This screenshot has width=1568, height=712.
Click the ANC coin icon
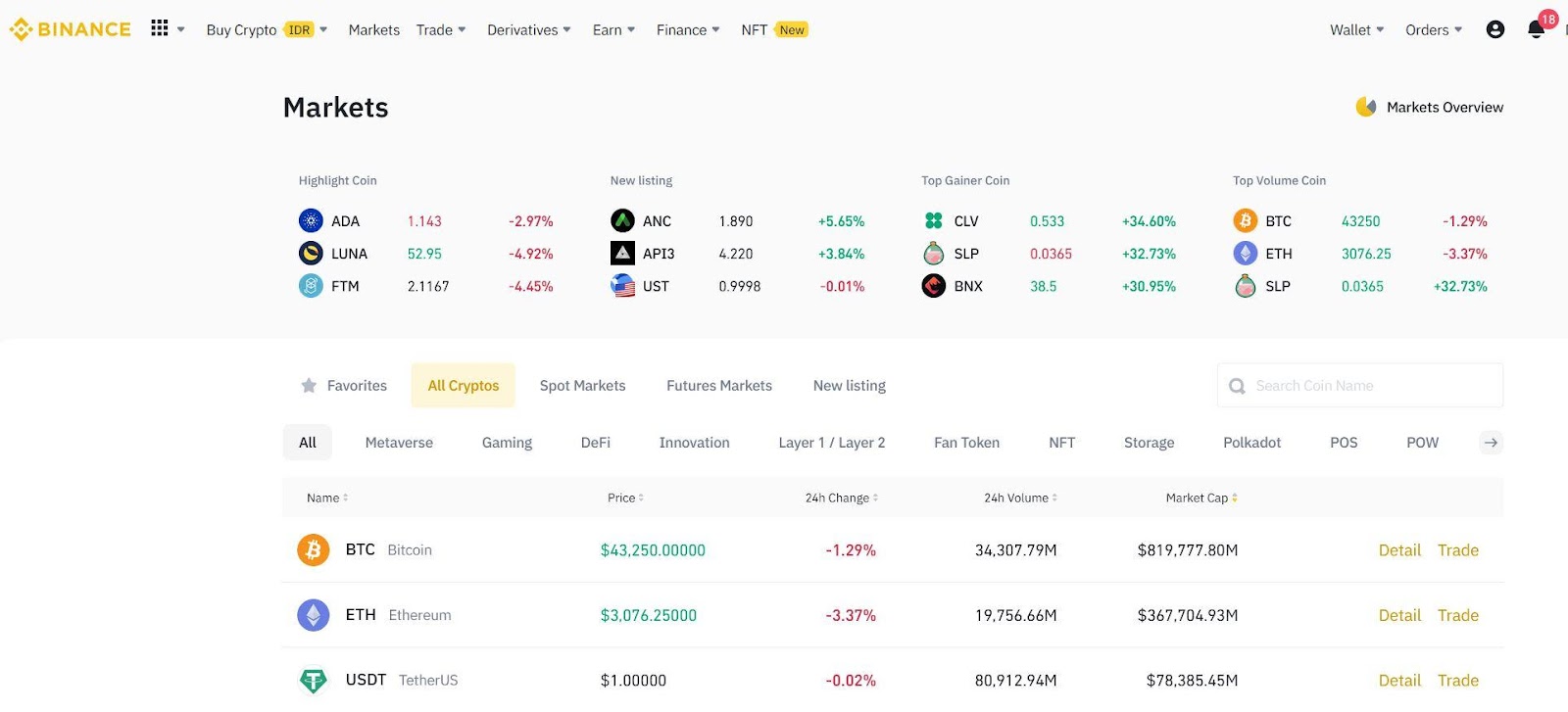point(622,221)
